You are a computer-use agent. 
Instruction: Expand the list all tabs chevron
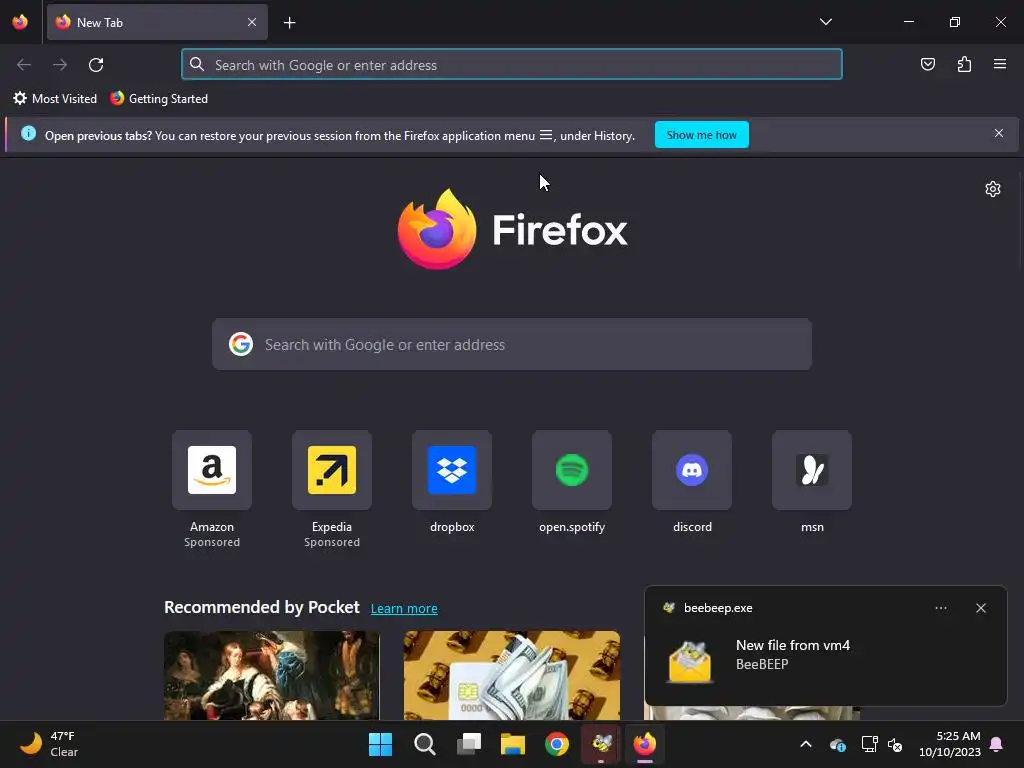[825, 22]
